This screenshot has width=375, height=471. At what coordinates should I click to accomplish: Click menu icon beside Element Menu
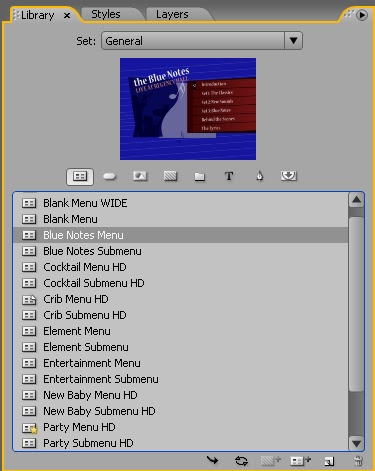tap(29, 331)
